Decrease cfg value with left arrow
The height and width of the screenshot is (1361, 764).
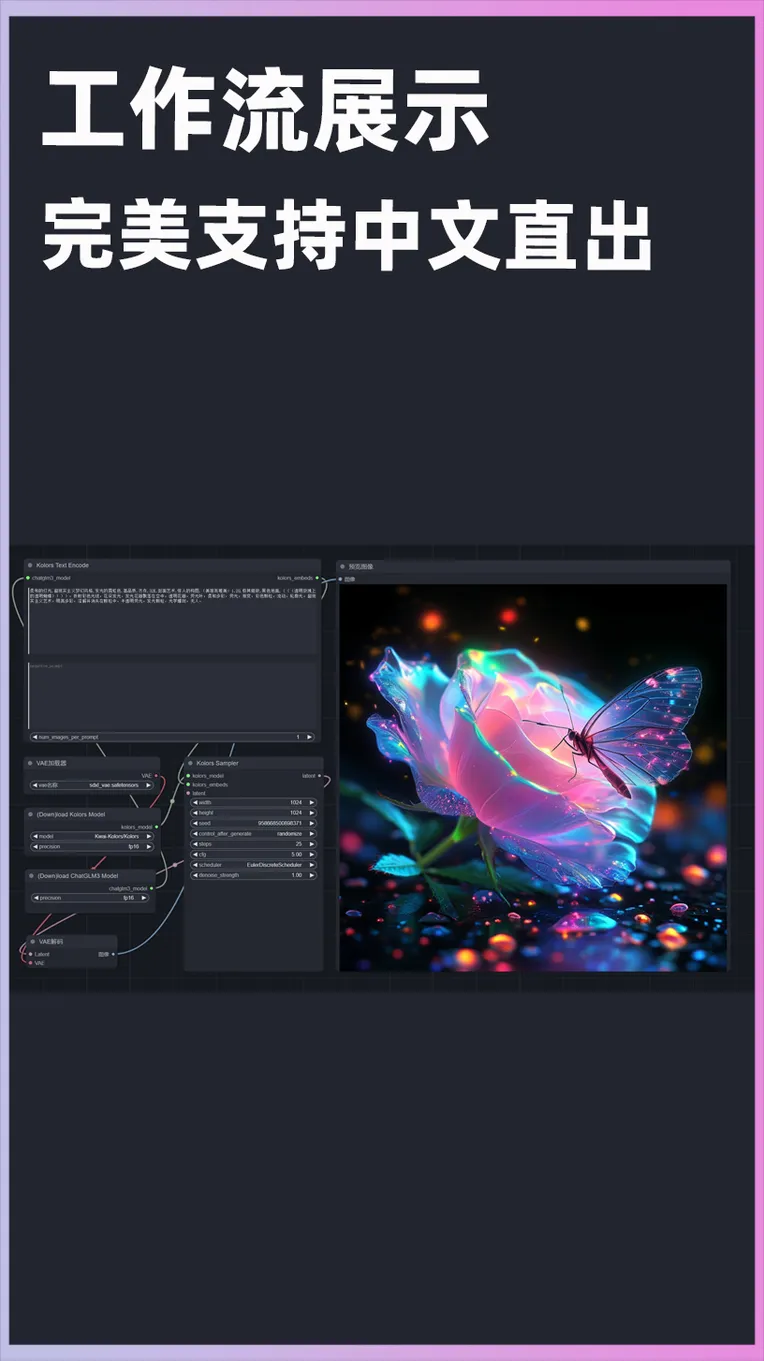[x=194, y=854]
